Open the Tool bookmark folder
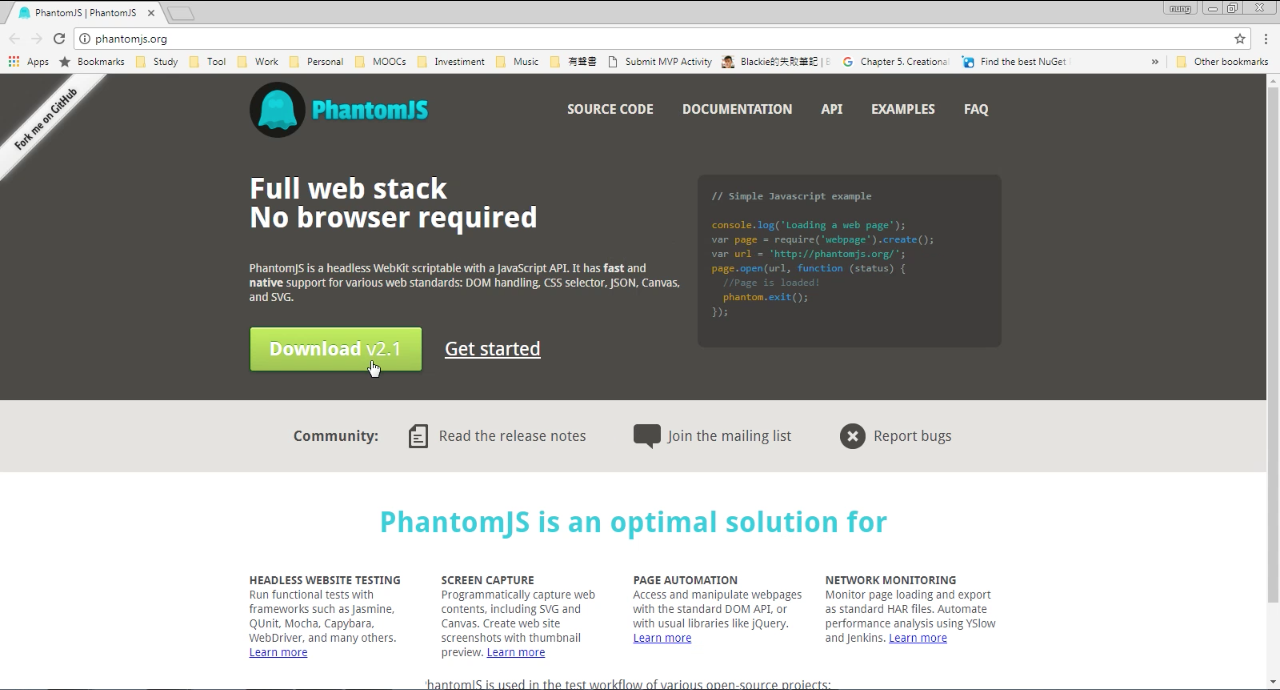 click(x=208, y=62)
